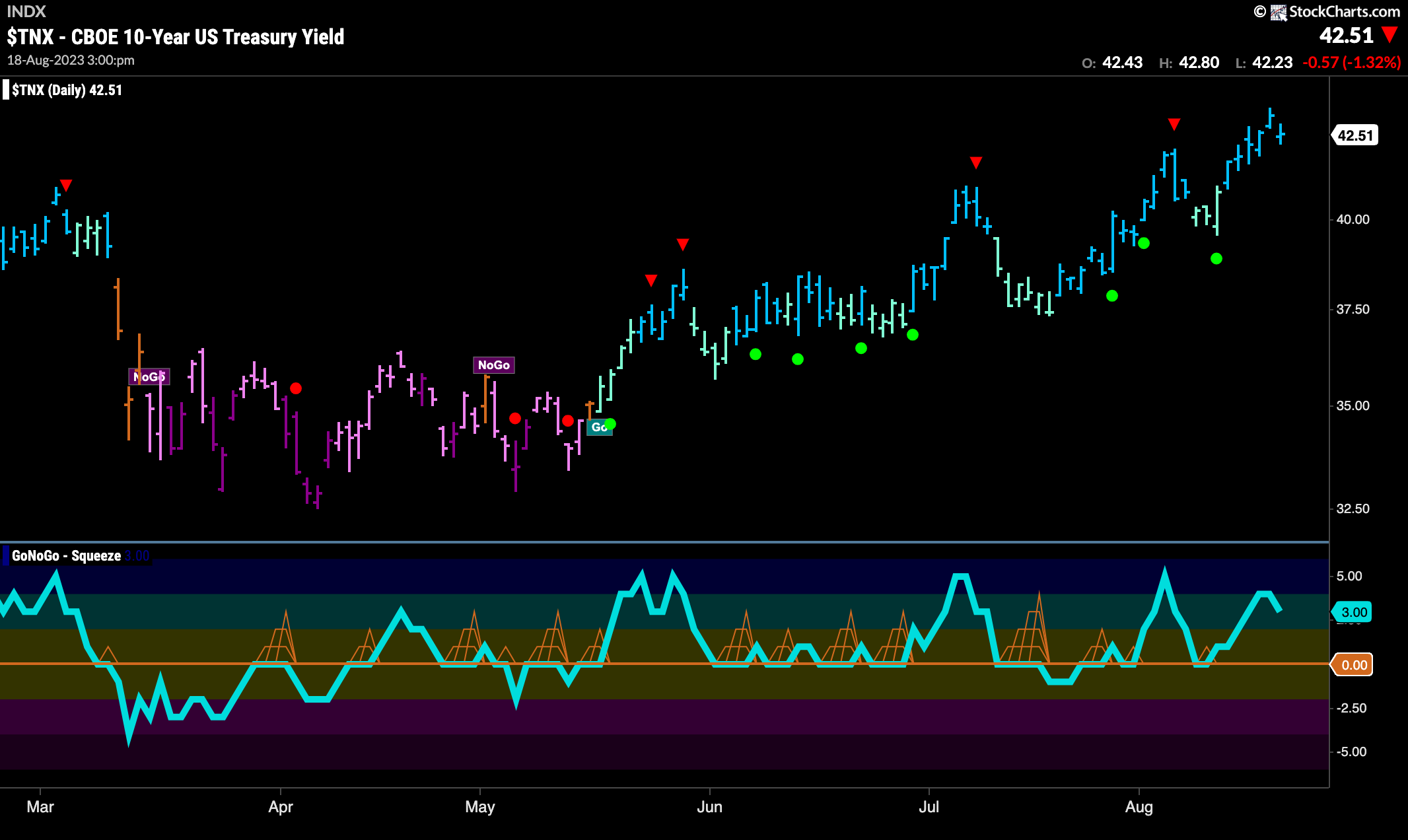Click the 40.00 price axis label
Viewport: 1408px width, 840px height.
(x=1353, y=219)
